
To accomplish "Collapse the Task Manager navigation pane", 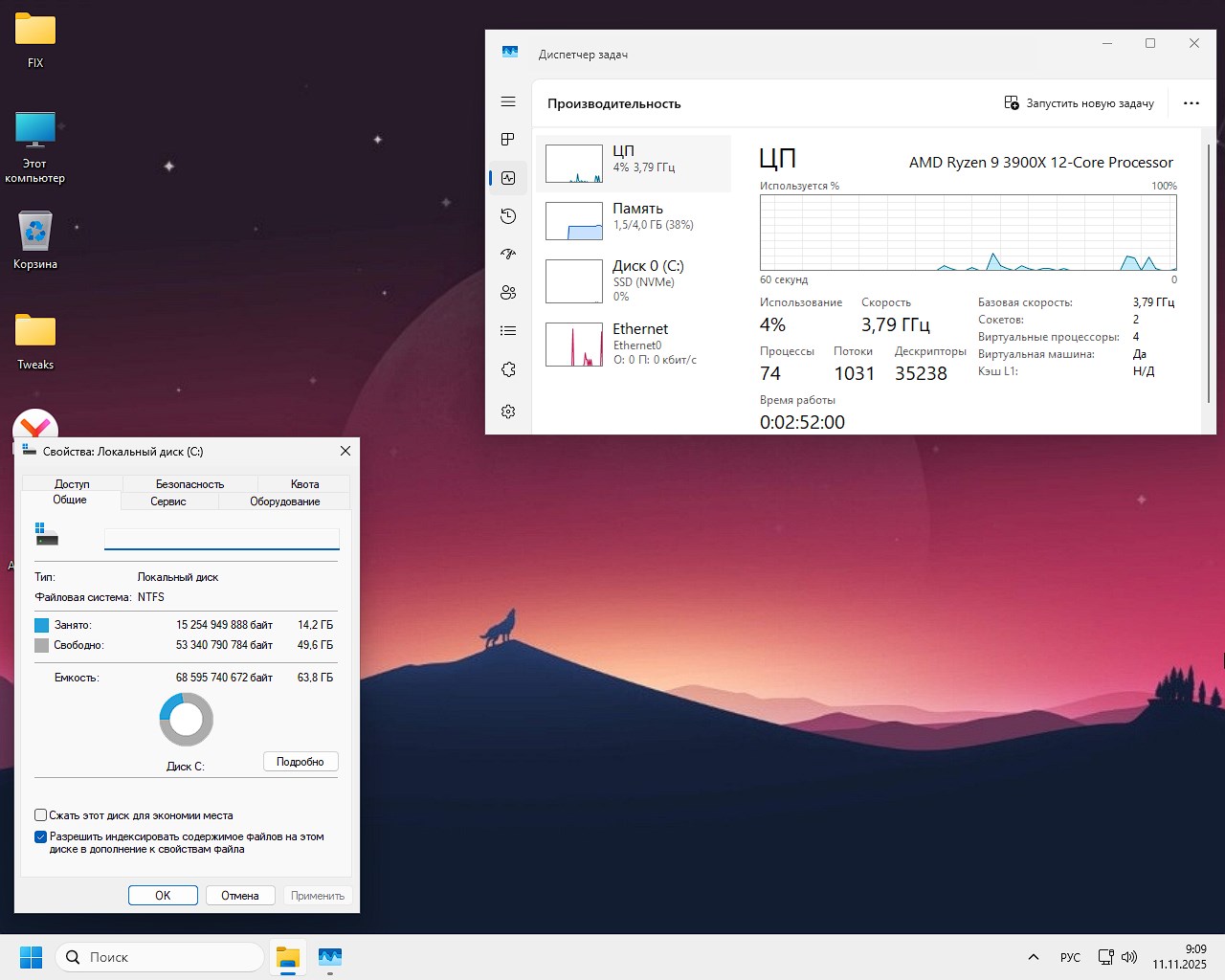I will pyautogui.click(x=508, y=101).
